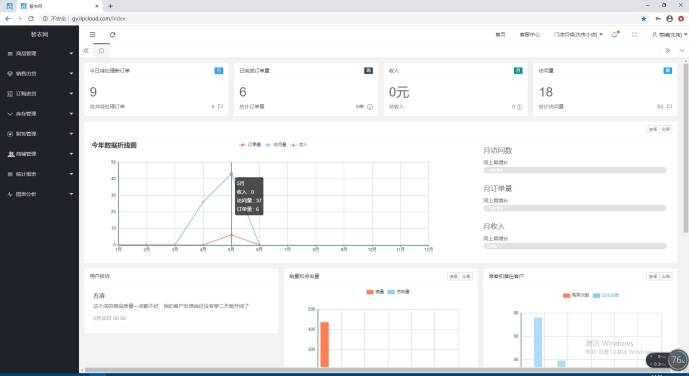Toggle the blue visits series in line chart legend
Screen dimensions: 689x376
276,145
